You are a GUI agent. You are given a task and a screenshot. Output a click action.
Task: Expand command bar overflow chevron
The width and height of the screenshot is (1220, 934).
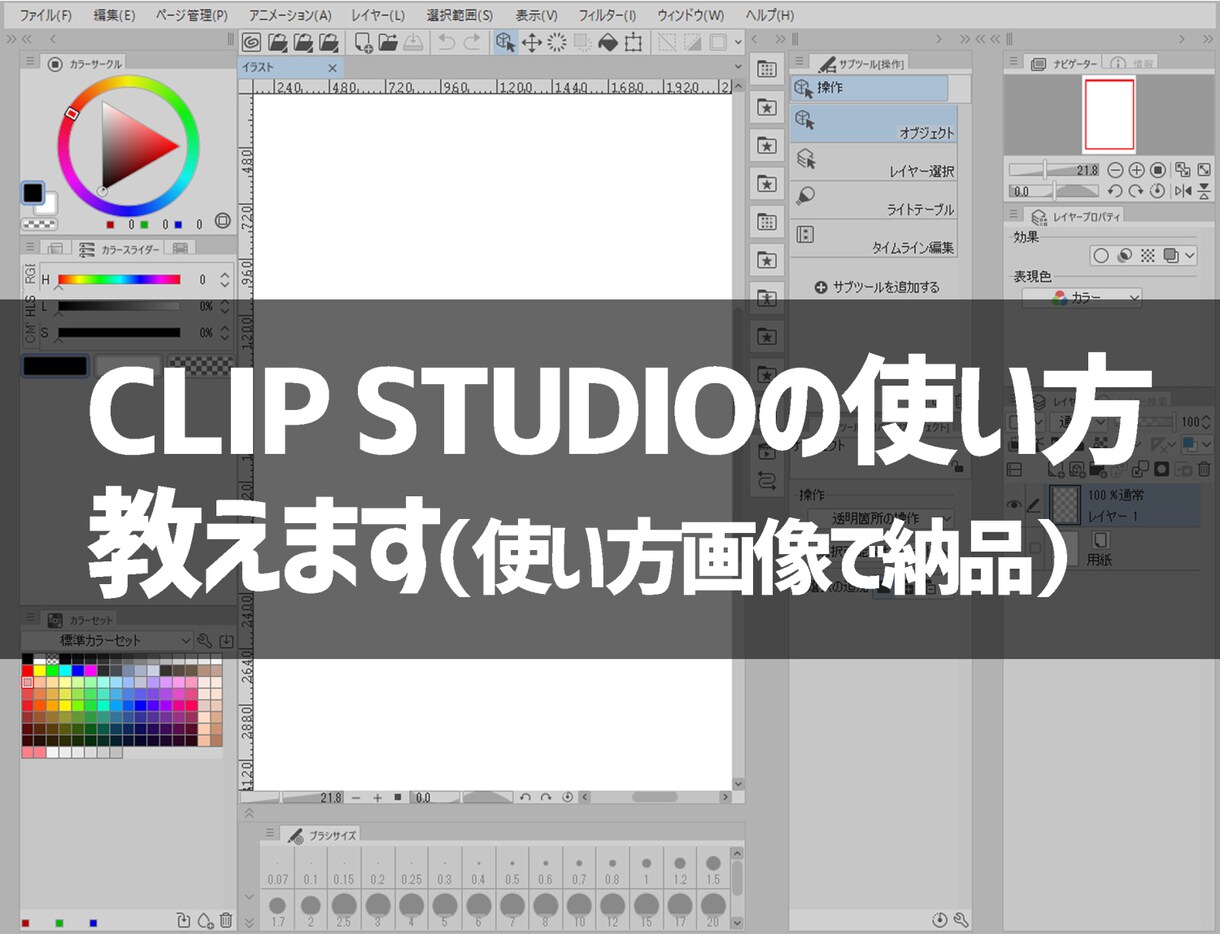pyautogui.click(x=738, y=42)
